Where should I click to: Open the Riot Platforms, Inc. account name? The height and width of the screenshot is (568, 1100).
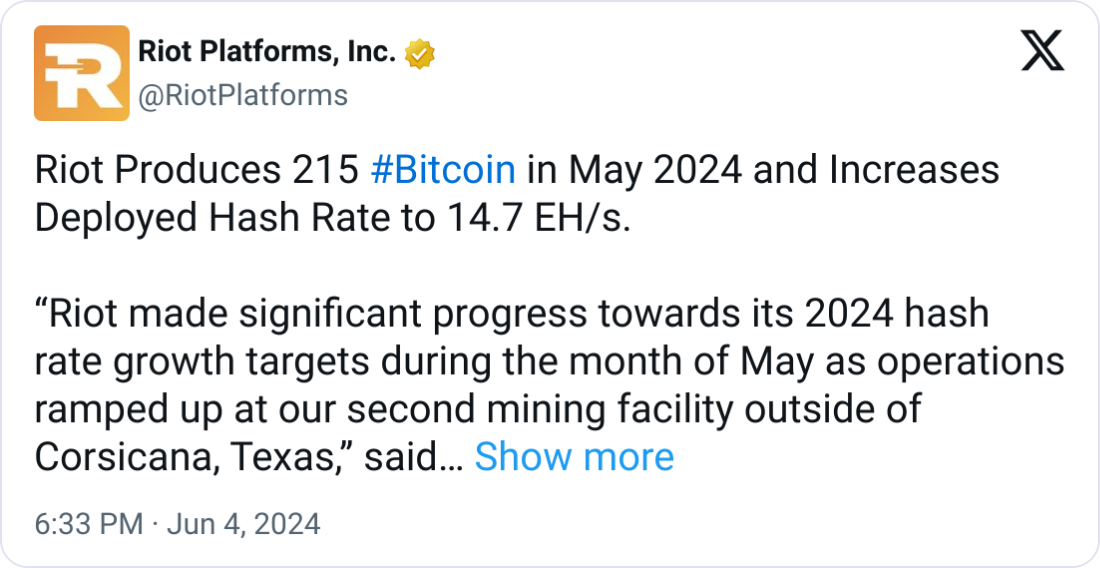pos(267,52)
